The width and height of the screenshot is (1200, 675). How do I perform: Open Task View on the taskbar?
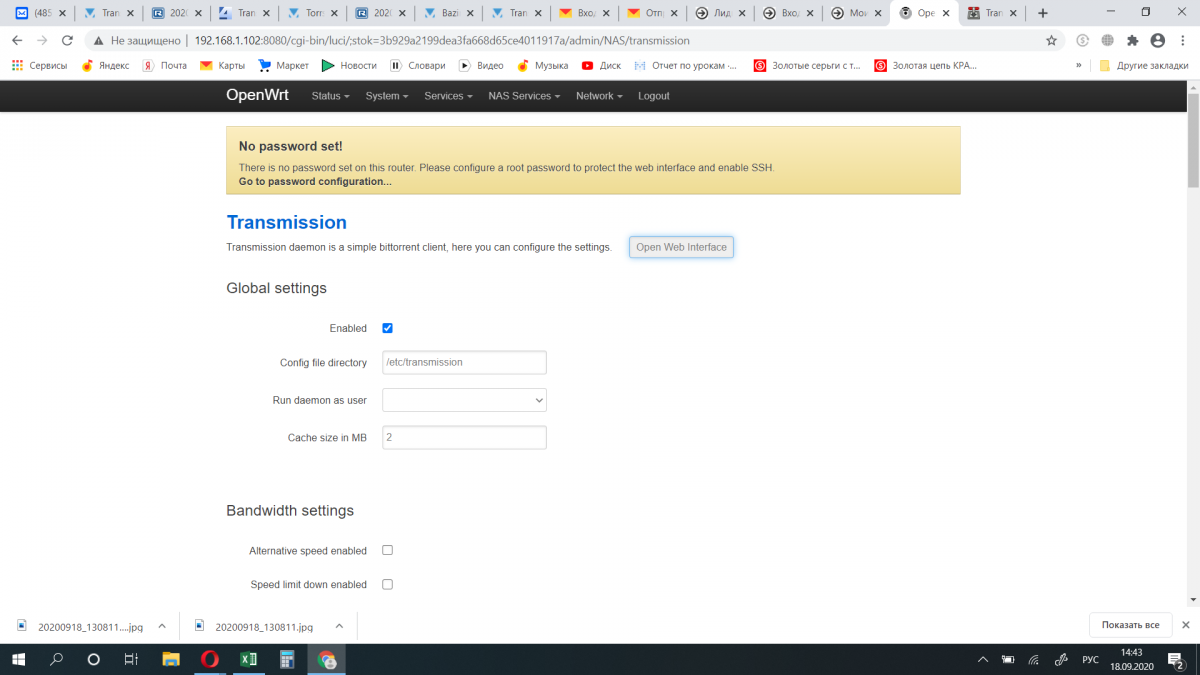click(131, 659)
